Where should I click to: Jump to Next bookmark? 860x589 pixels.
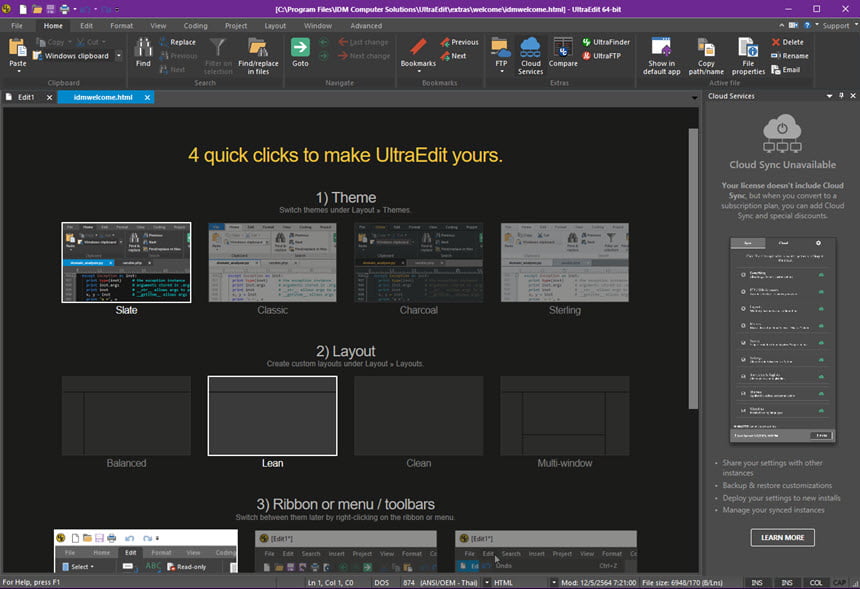[453, 56]
